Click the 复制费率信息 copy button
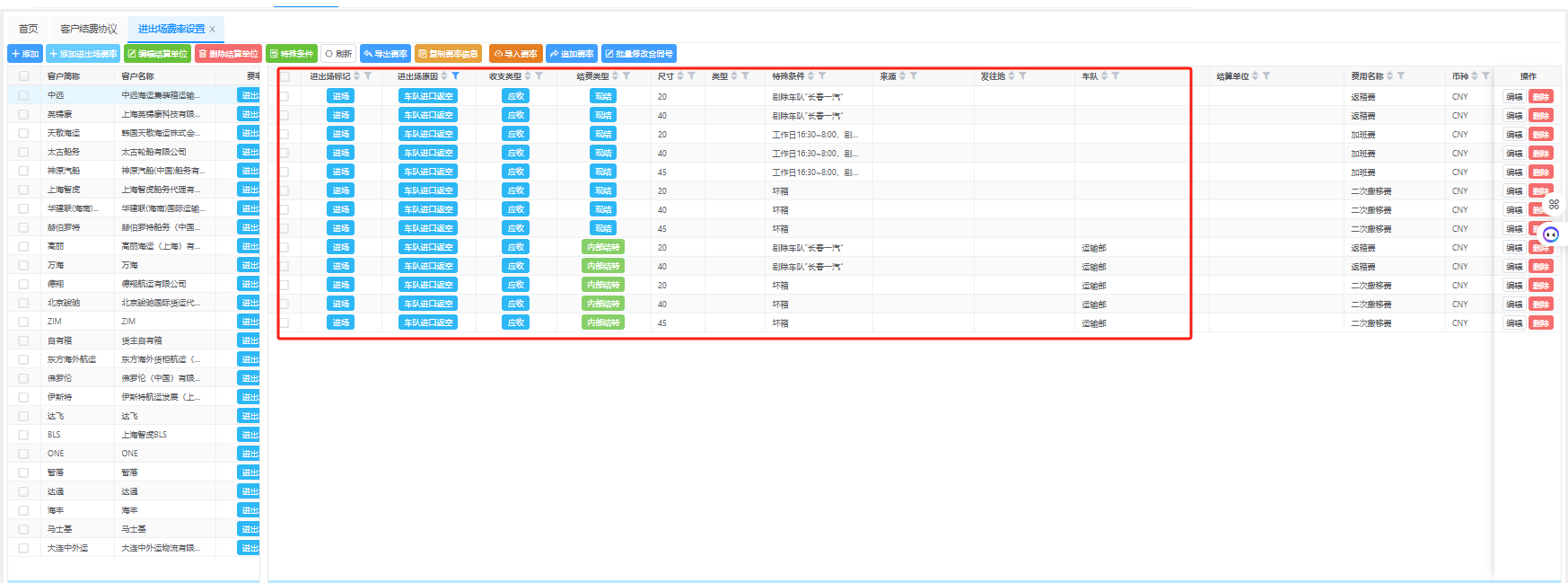Screen dimensions: 1568x583 coord(448,54)
